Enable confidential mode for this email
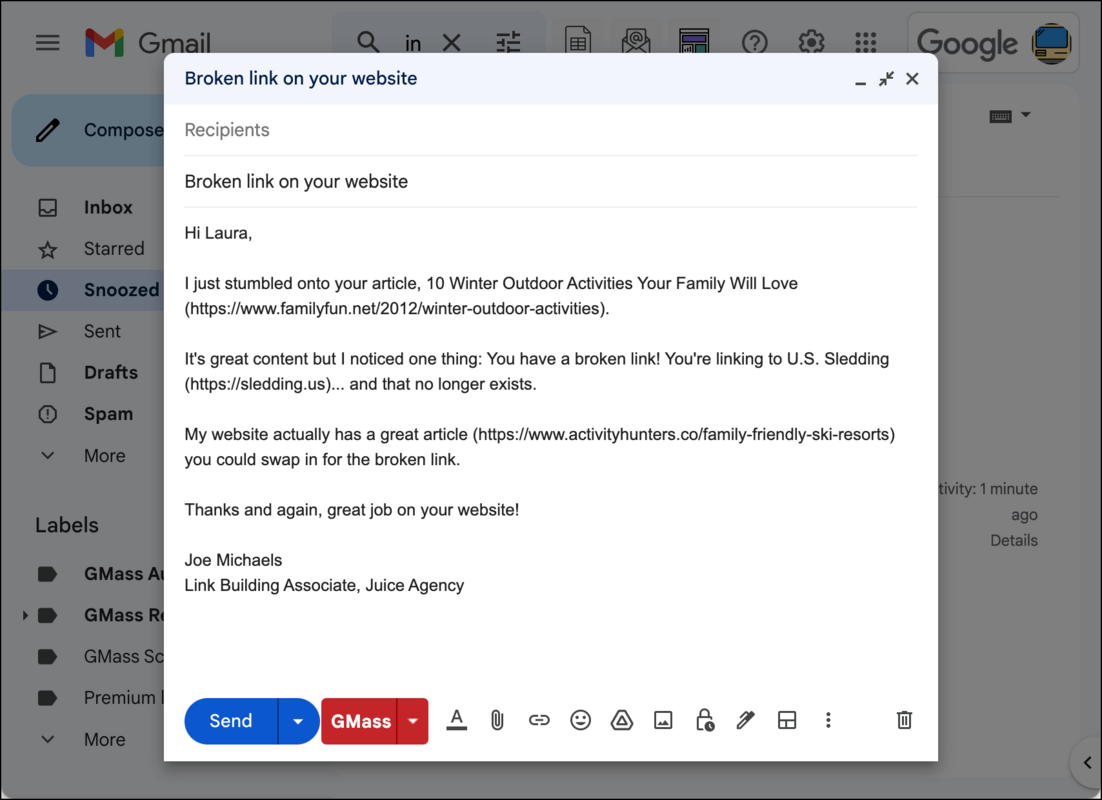The width and height of the screenshot is (1102, 800). (x=704, y=720)
